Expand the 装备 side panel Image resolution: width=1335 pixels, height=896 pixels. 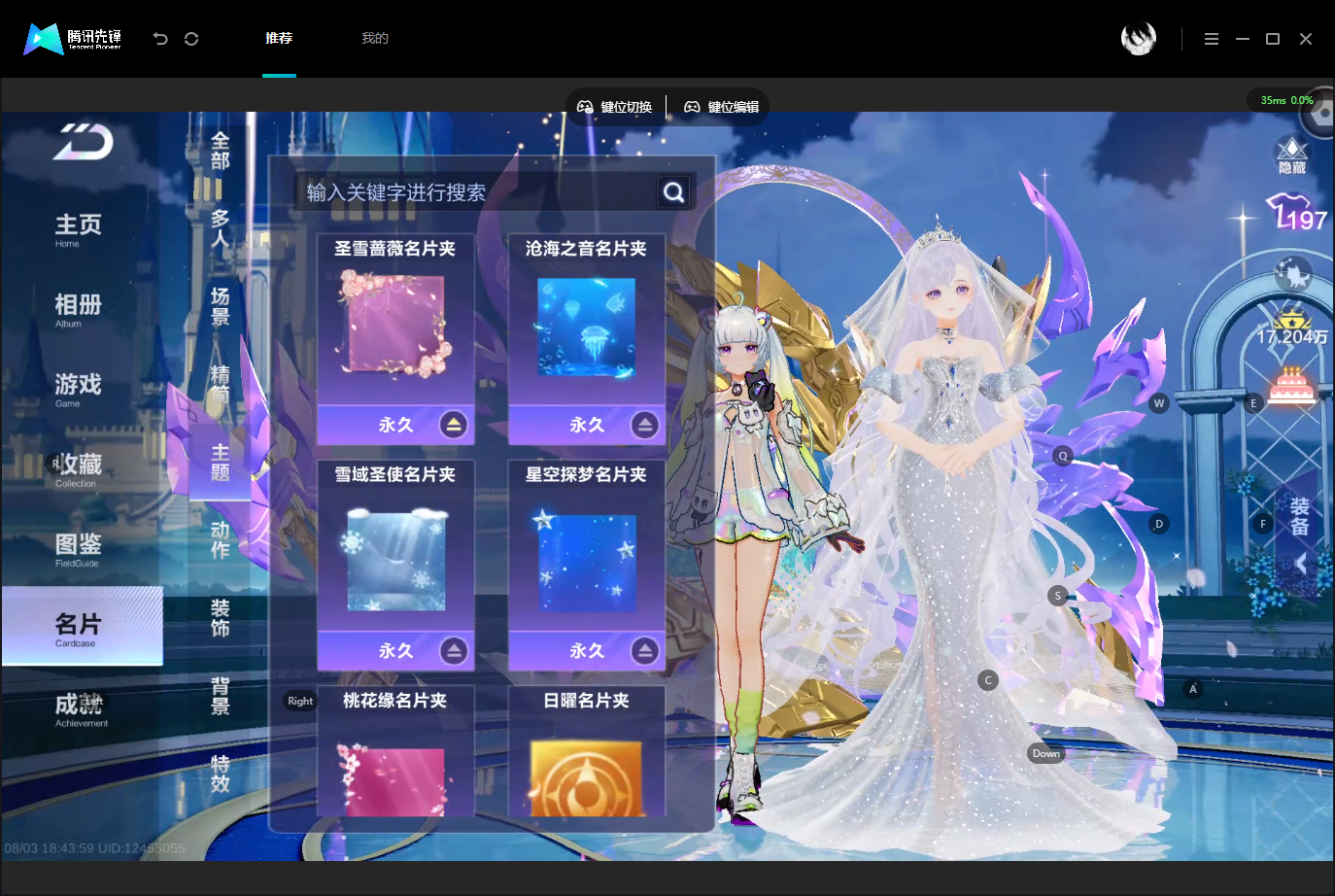point(1300,533)
